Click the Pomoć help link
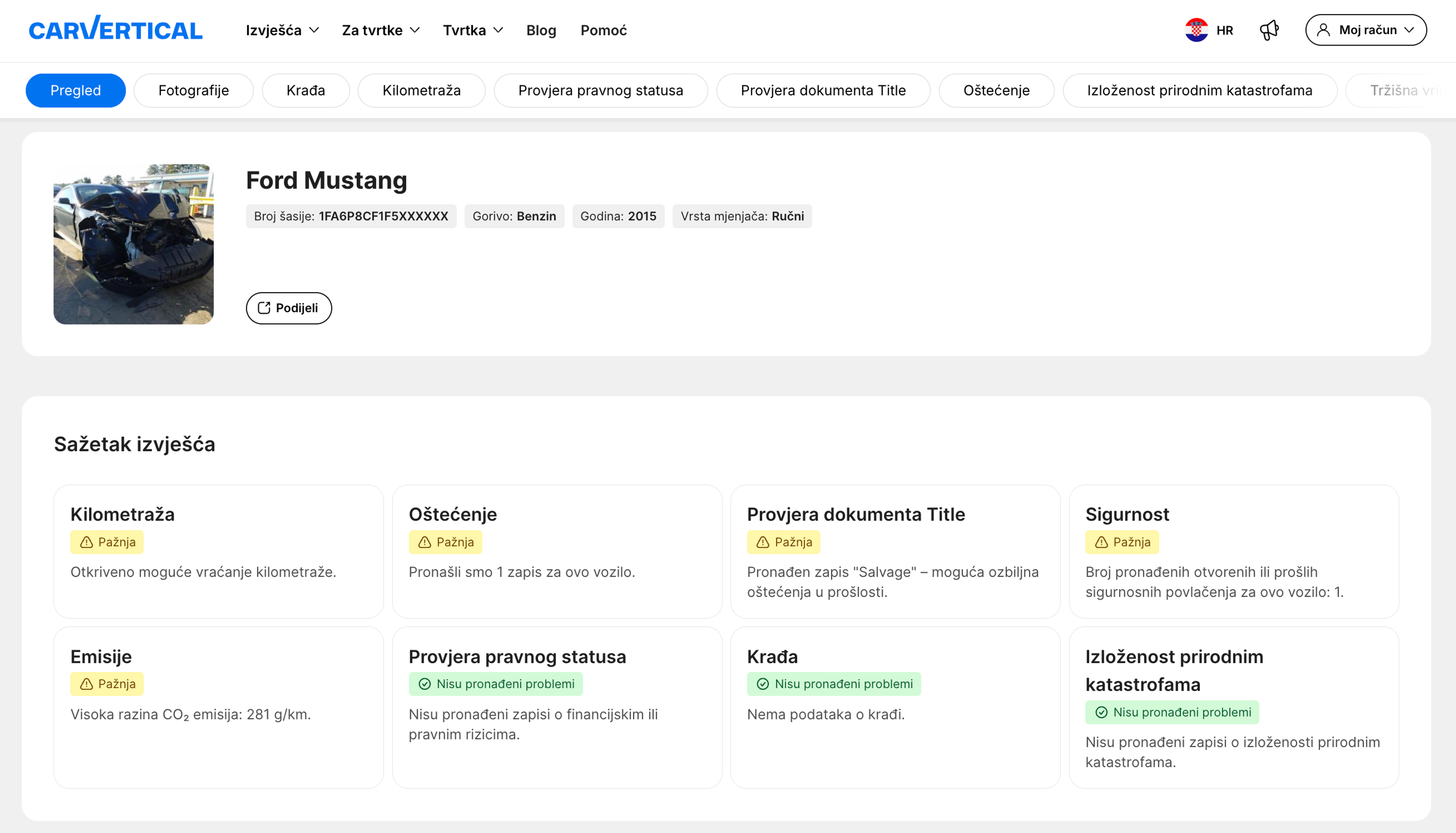Screen dimensions: 1456x833 point(604,30)
